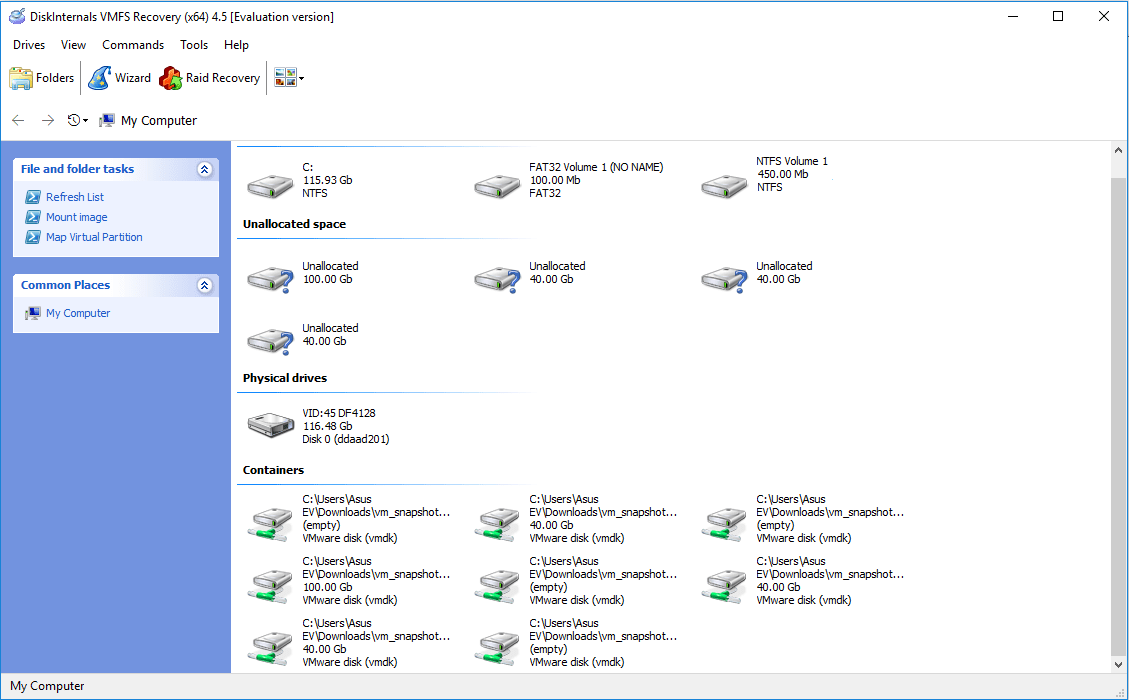
Task: Open the view mode dropdown in toolbar
Action: [x=289, y=78]
